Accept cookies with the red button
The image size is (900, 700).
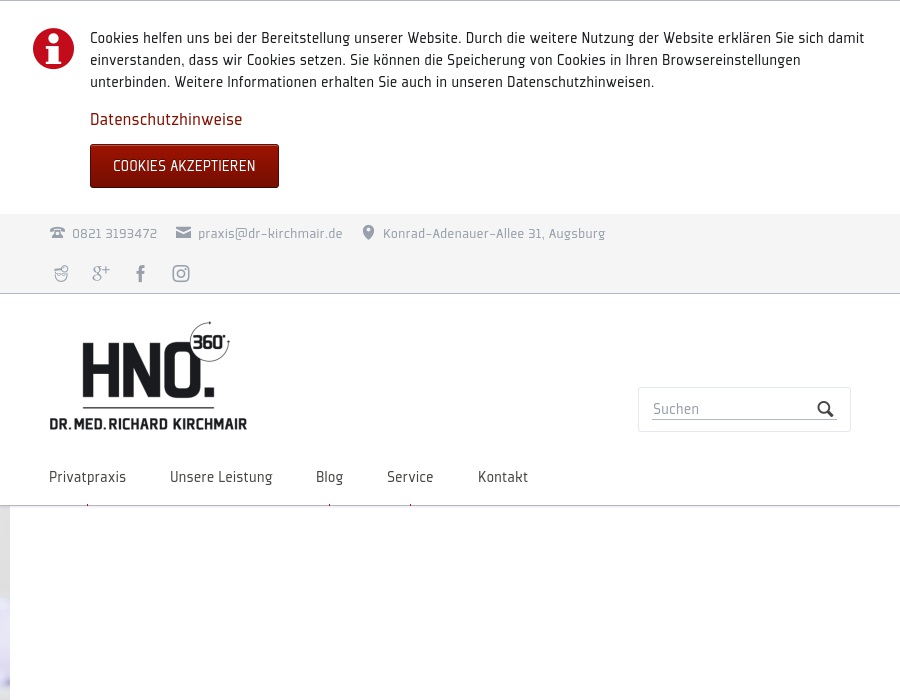[x=184, y=166]
